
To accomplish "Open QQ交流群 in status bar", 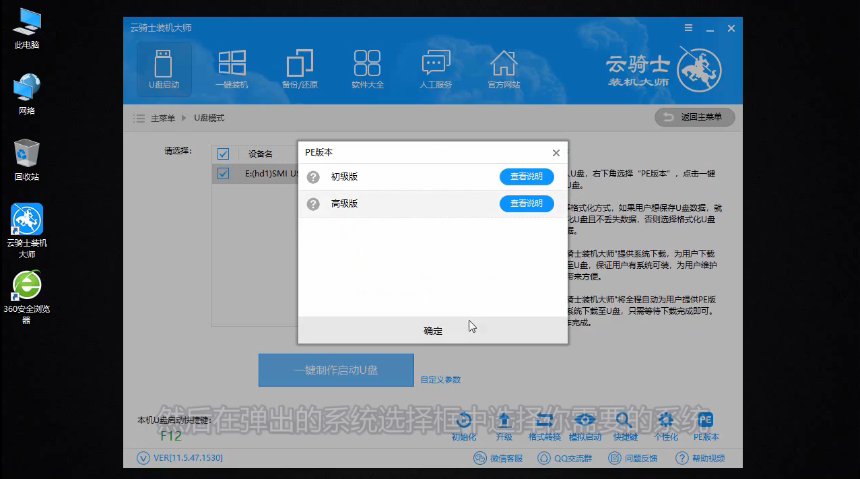I will pos(565,458).
